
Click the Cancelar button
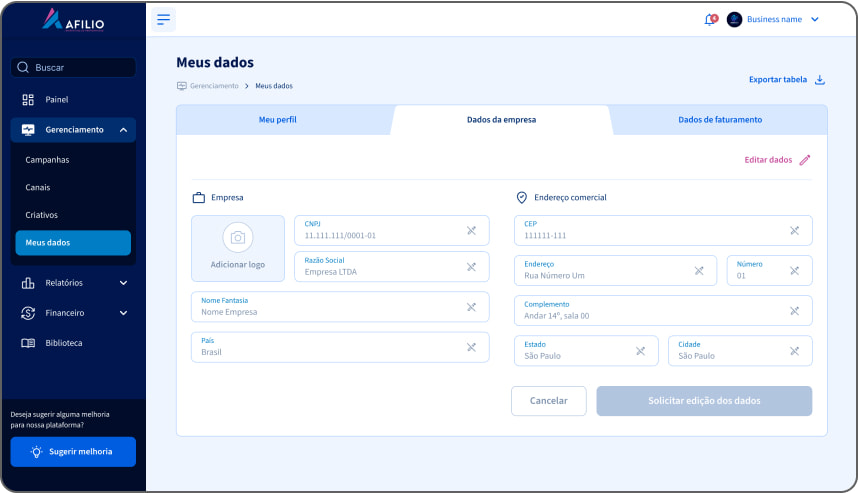pos(548,401)
